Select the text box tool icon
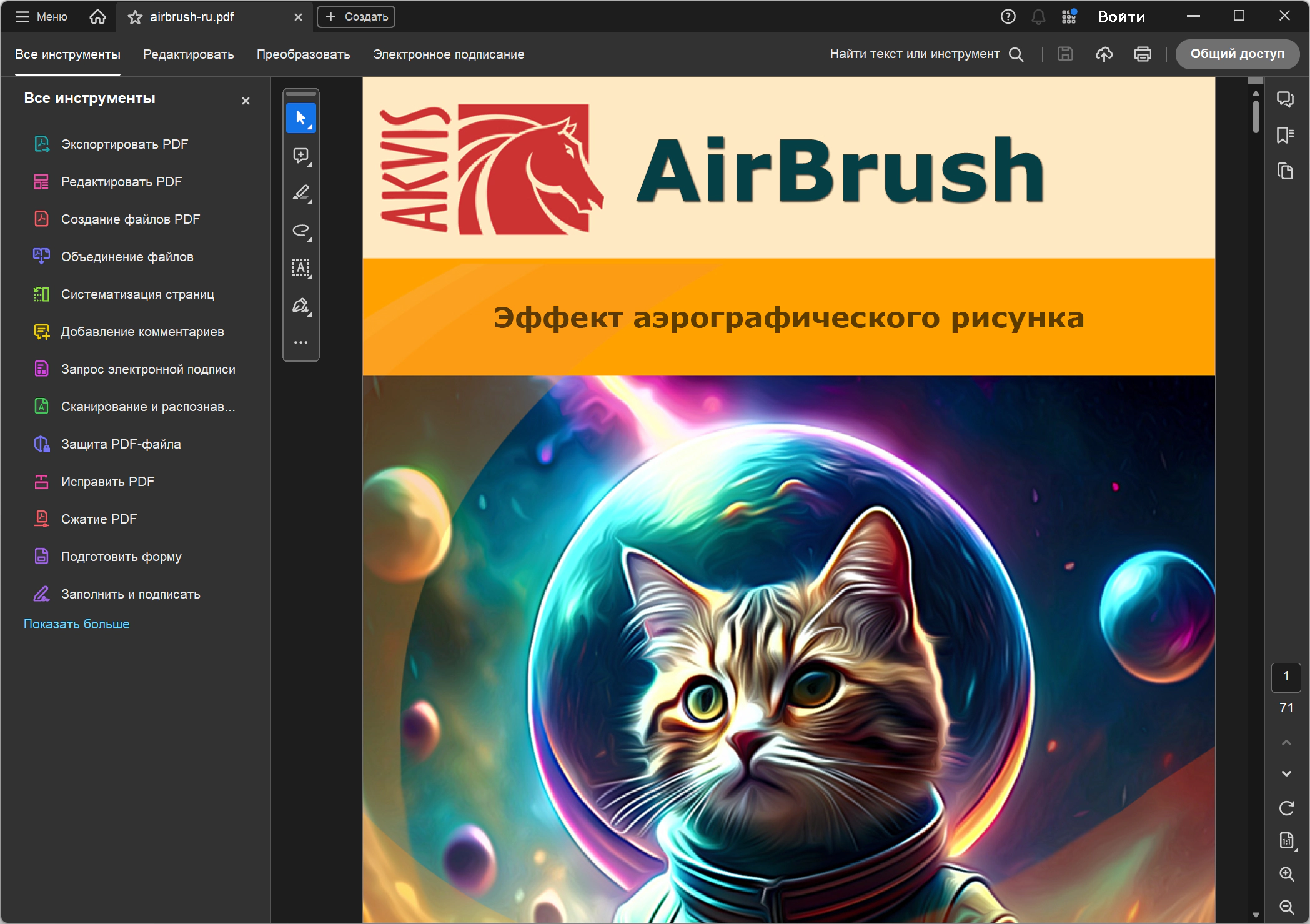 300,268
